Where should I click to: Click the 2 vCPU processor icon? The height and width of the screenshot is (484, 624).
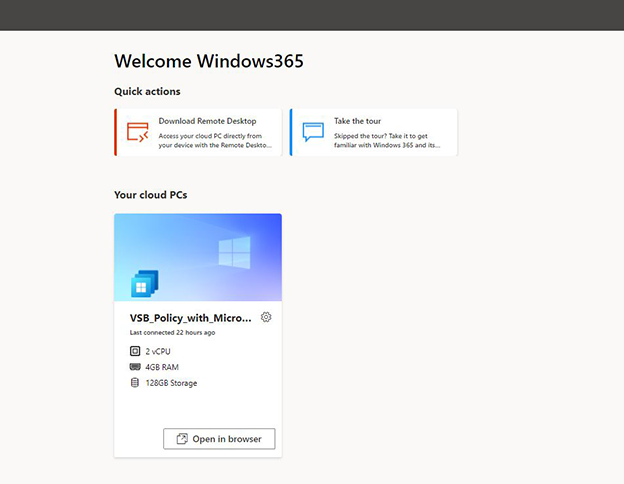click(135, 351)
